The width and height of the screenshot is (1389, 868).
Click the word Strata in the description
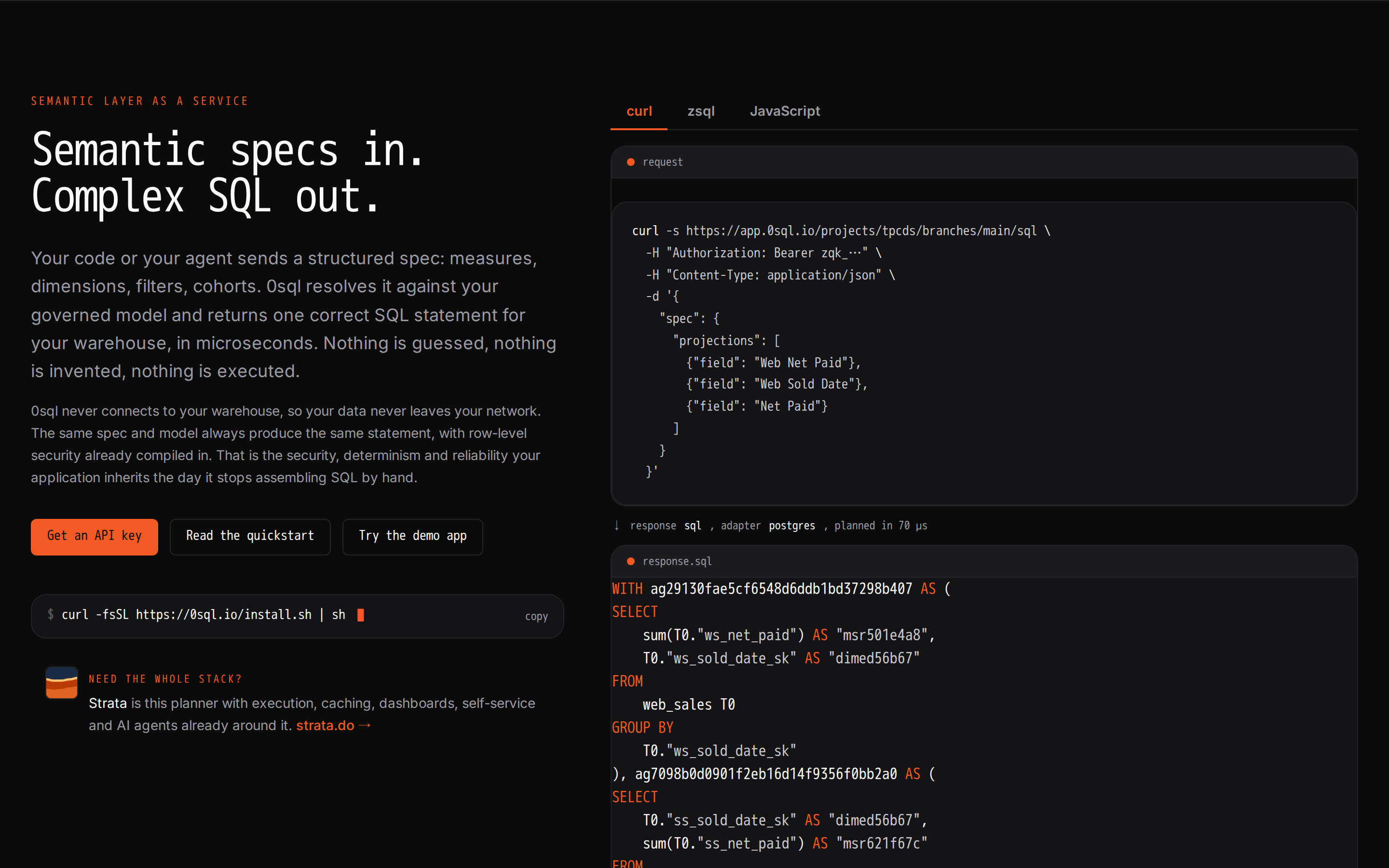(108, 703)
